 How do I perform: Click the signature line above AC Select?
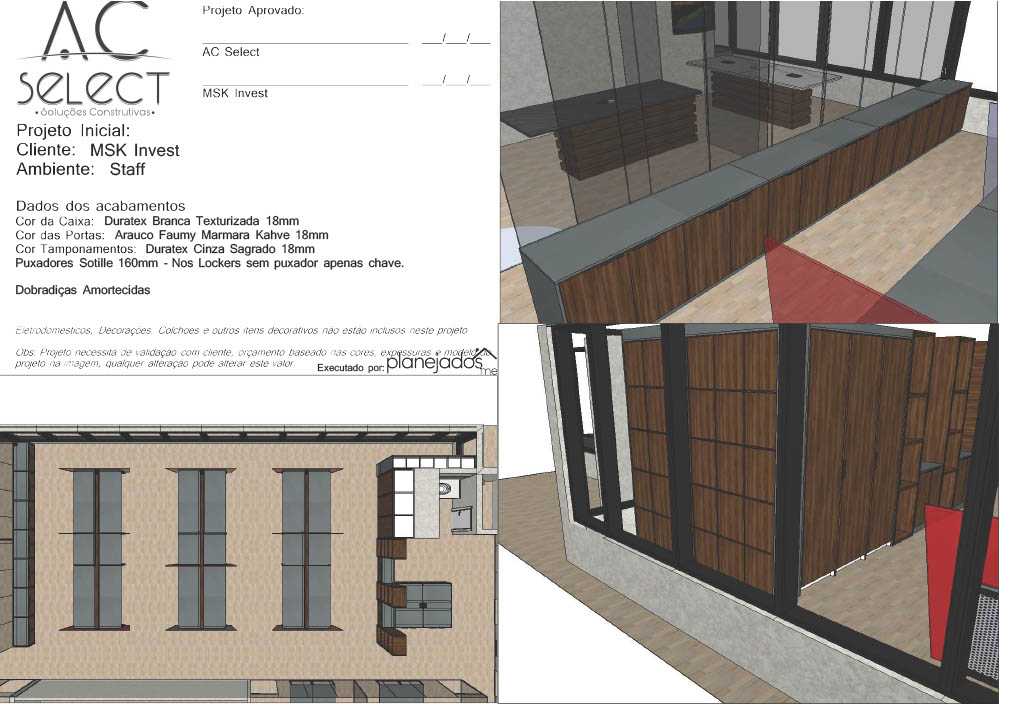[x=305, y=43]
